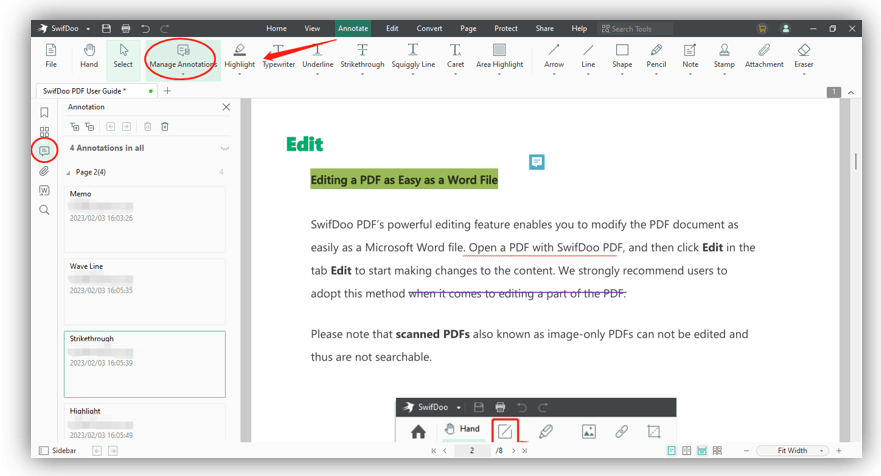
Task: Switch to the View tab
Action: [x=312, y=29]
